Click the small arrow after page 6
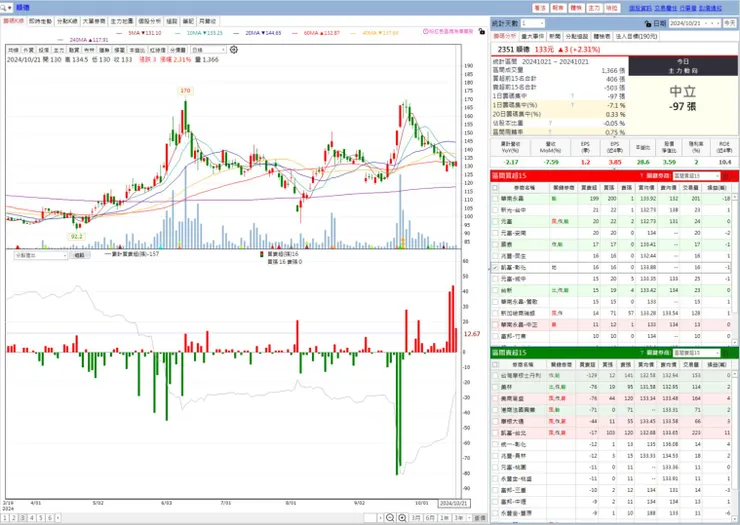The image size is (740, 525). point(58,518)
